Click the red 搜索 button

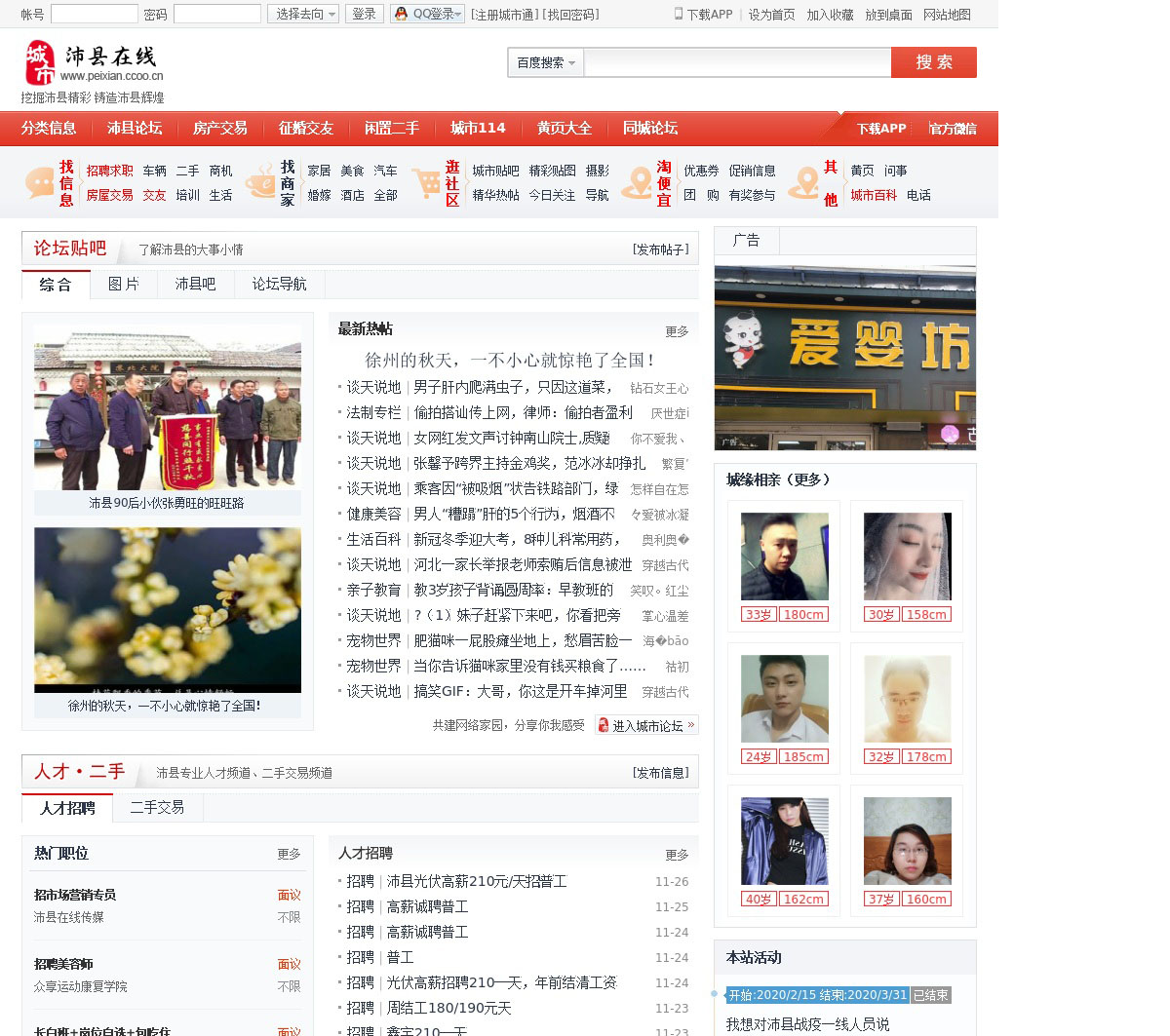coord(934,62)
